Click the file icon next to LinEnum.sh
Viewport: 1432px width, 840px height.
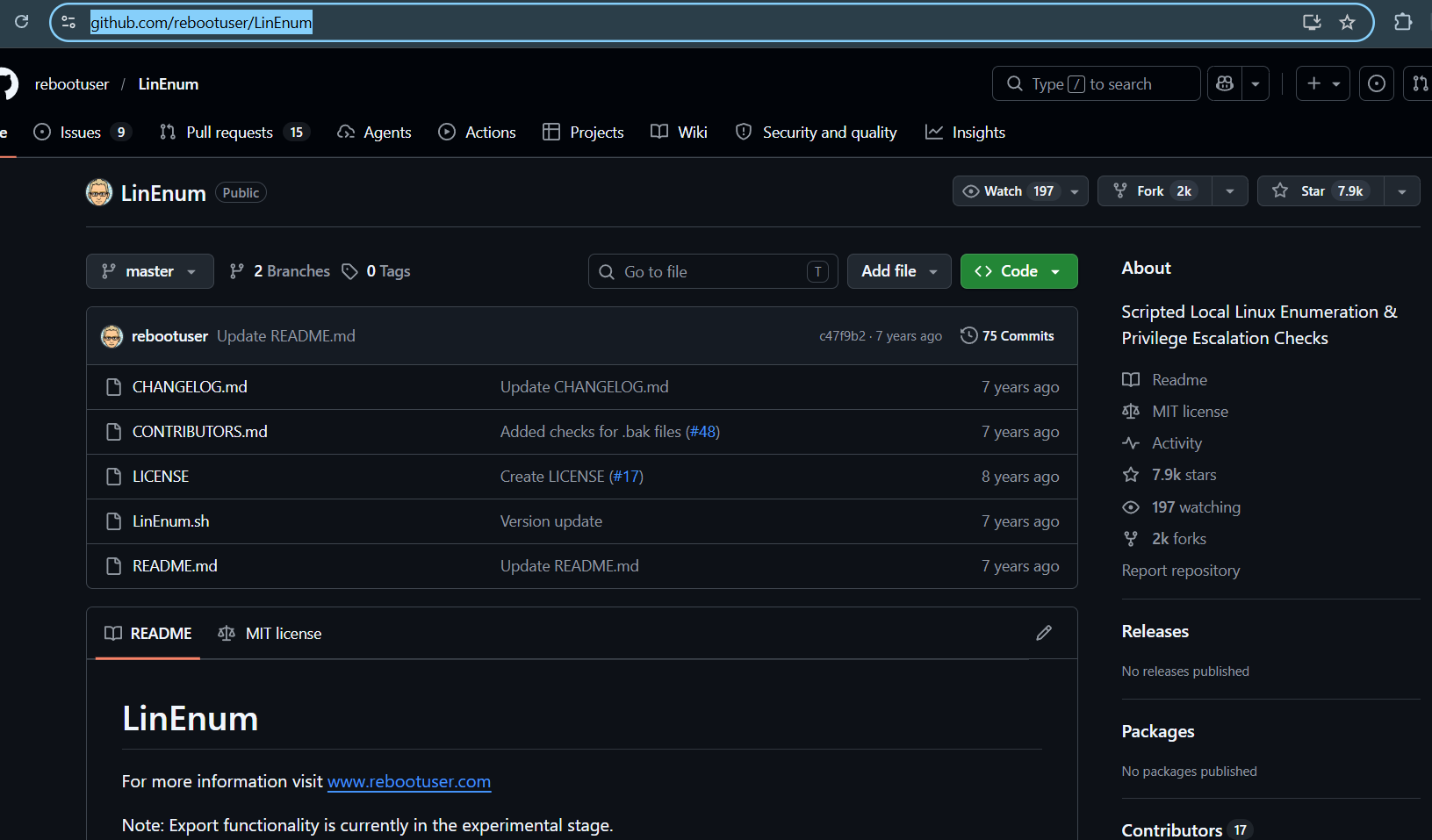[x=113, y=521]
